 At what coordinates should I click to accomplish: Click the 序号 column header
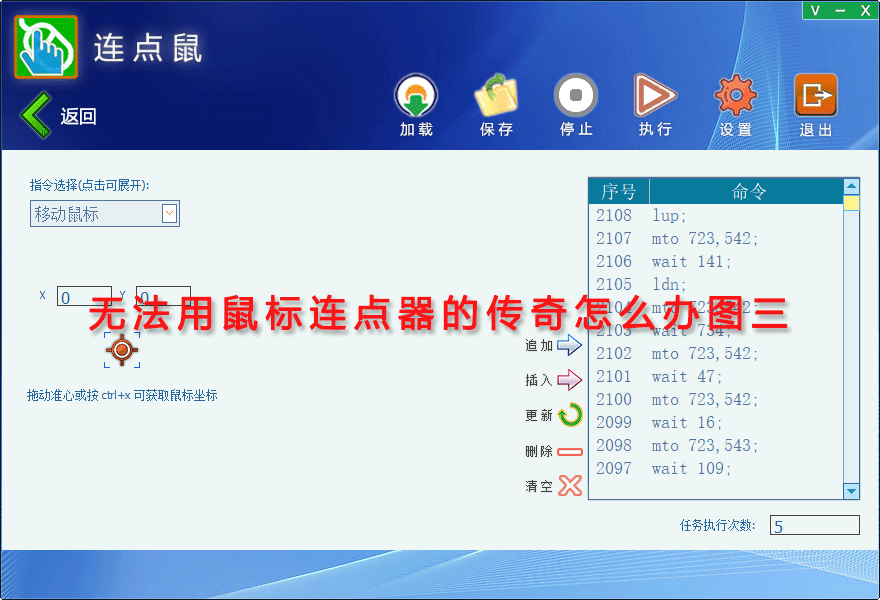pyautogui.click(x=619, y=191)
